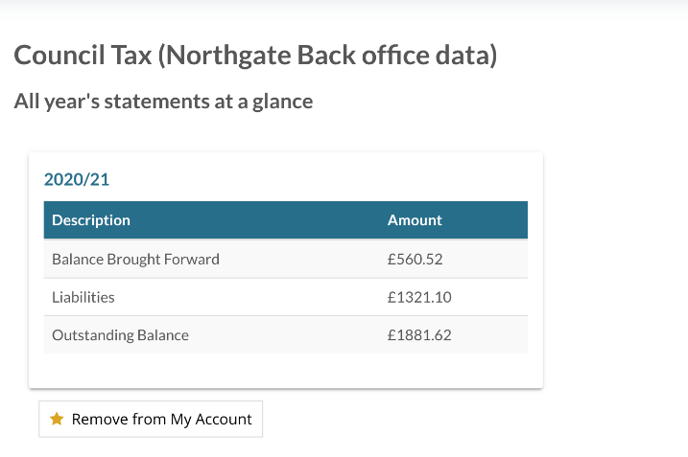The height and width of the screenshot is (457, 688).
Task: Select the Balance Brought Forward row label
Action: tap(136, 259)
